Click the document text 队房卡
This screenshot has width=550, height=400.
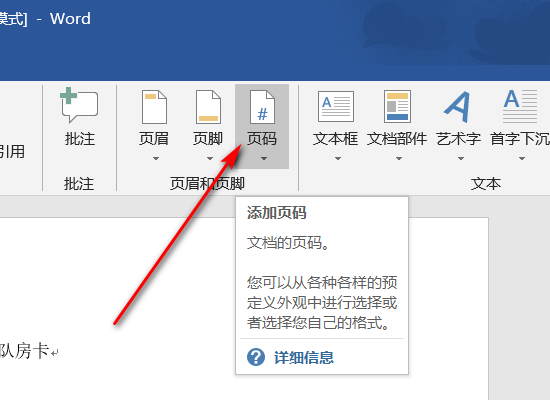pyautogui.click(x=24, y=351)
